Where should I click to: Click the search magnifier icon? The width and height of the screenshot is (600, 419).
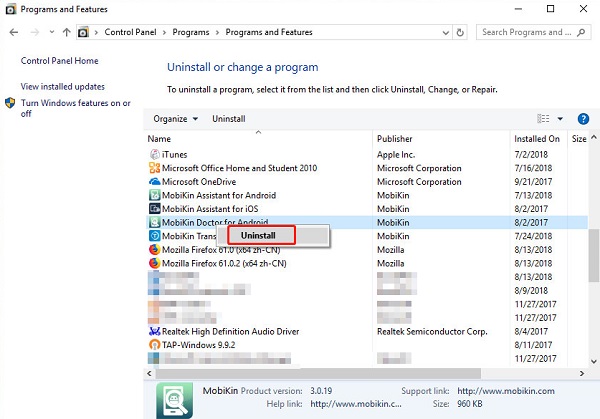581,32
